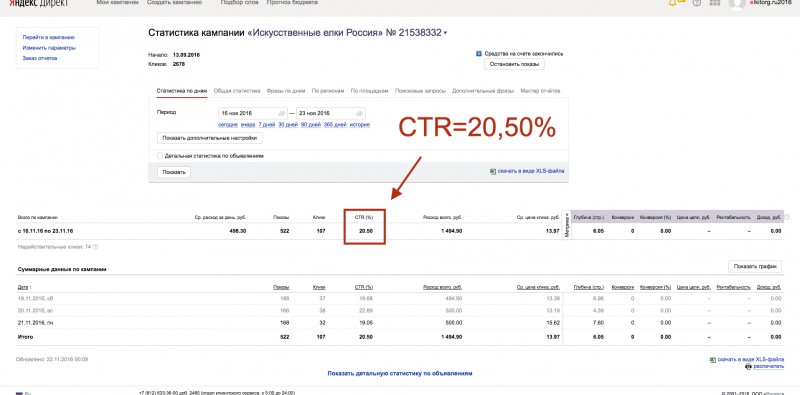Click the Остановить показы button

(x=514, y=64)
